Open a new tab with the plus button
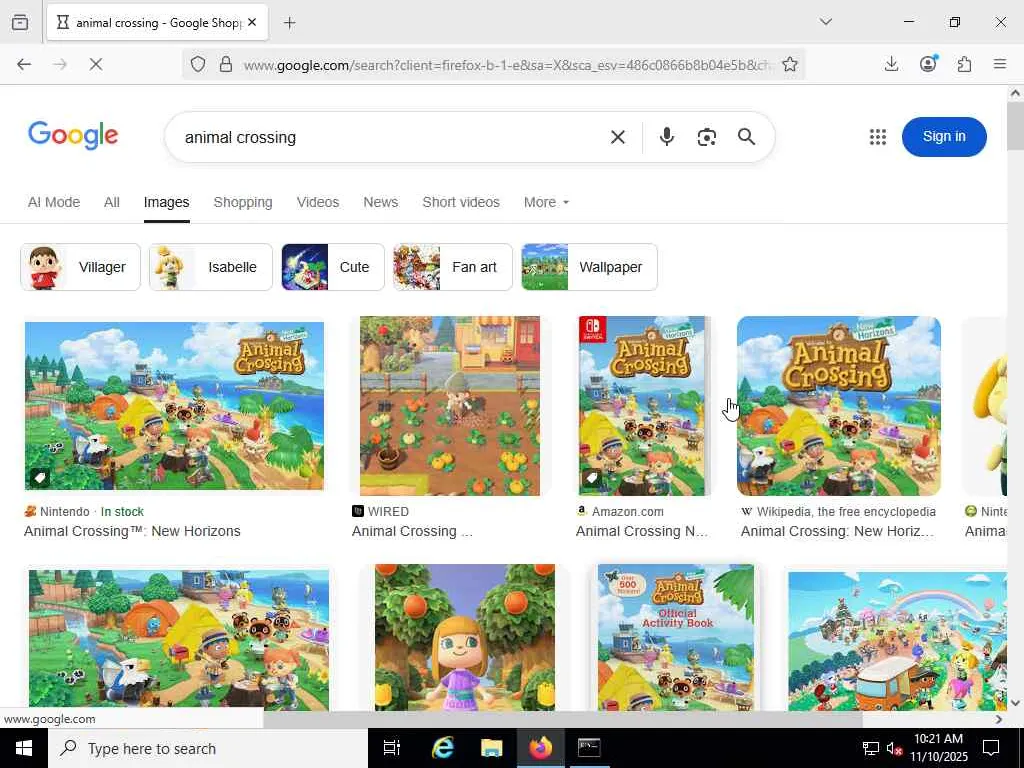Screen dimensions: 1024x768 click(290, 23)
